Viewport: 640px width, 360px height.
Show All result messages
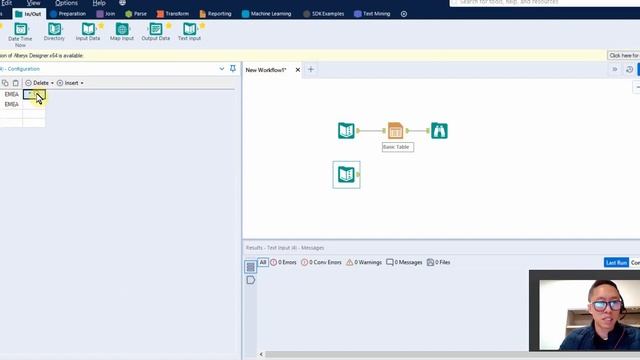point(263,262)
